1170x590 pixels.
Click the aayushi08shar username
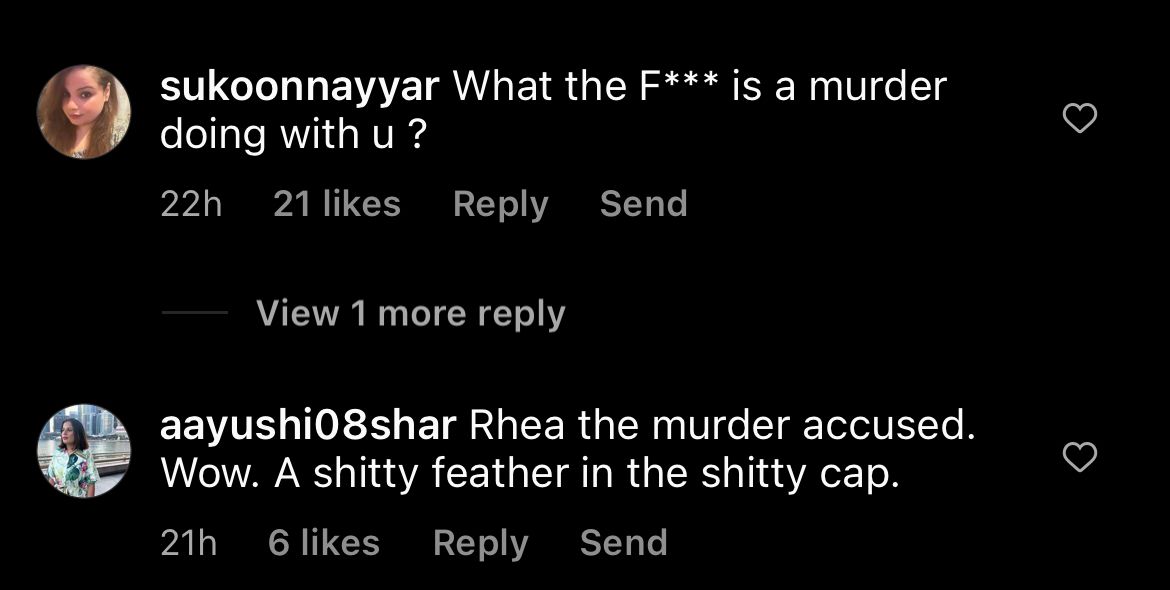(308, 426)
